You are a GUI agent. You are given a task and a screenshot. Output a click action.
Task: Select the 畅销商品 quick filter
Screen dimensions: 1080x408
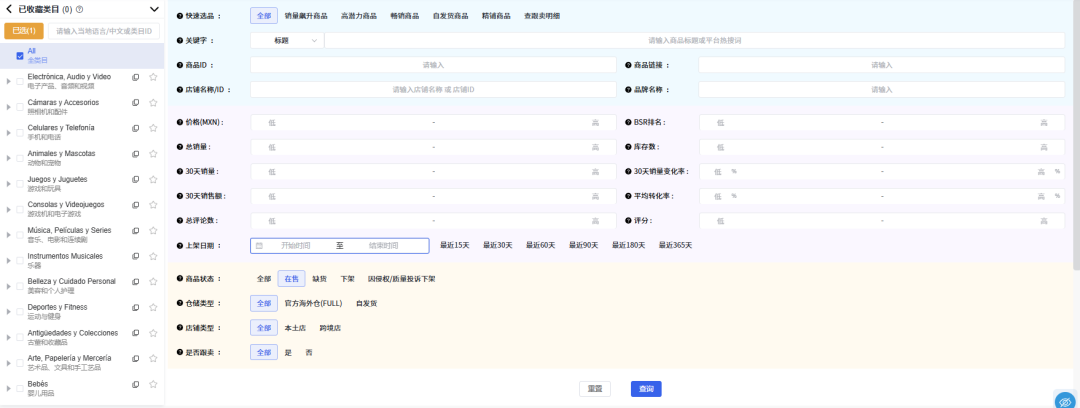coord(404,15)
